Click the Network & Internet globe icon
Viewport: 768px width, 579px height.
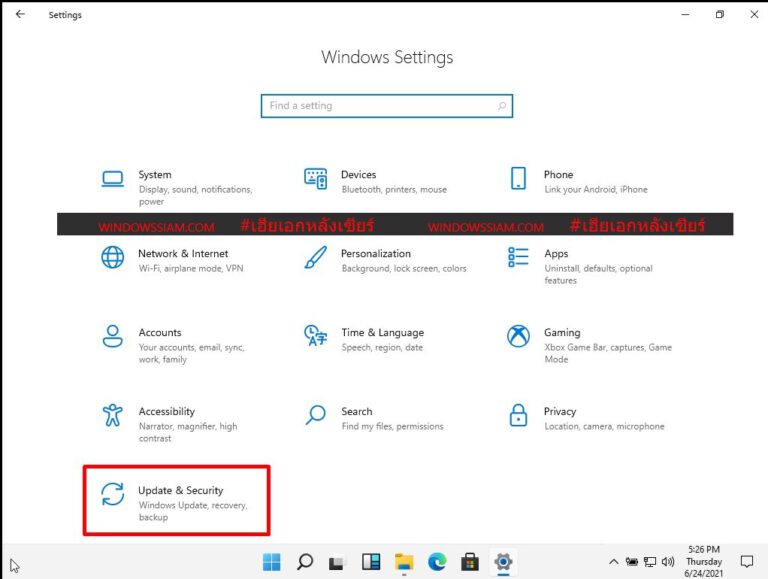[113, 257]
